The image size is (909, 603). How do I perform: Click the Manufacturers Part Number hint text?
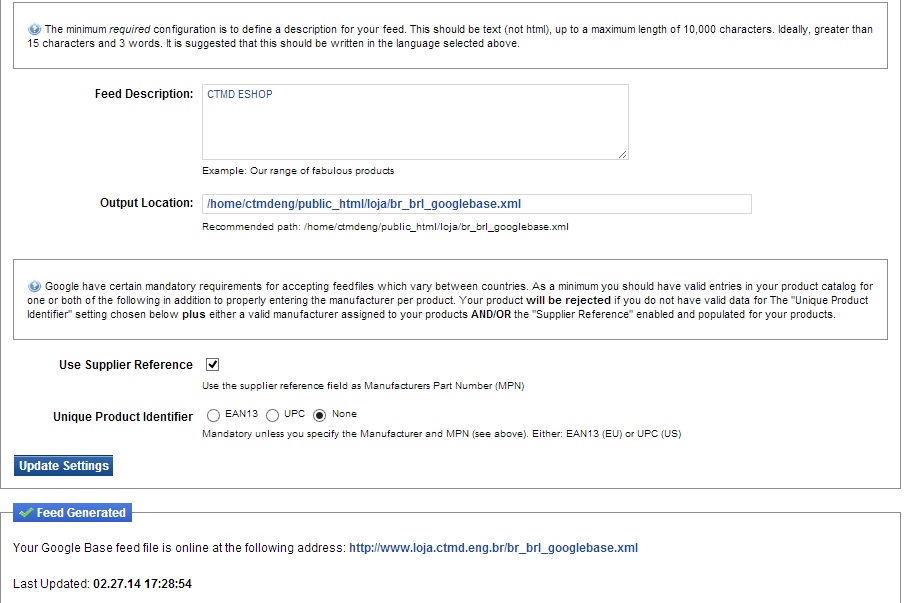363,386
